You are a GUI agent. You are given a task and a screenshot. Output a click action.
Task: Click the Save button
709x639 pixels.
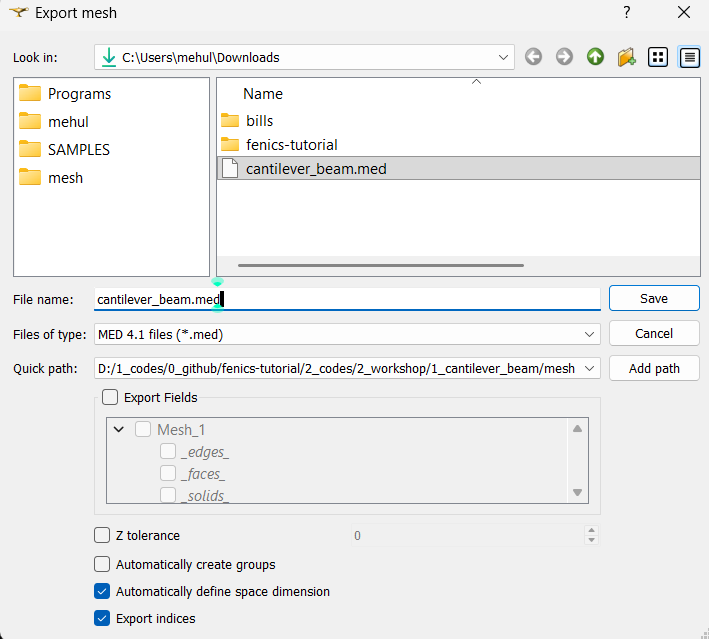pyautogui.click(x=654, y=298)
